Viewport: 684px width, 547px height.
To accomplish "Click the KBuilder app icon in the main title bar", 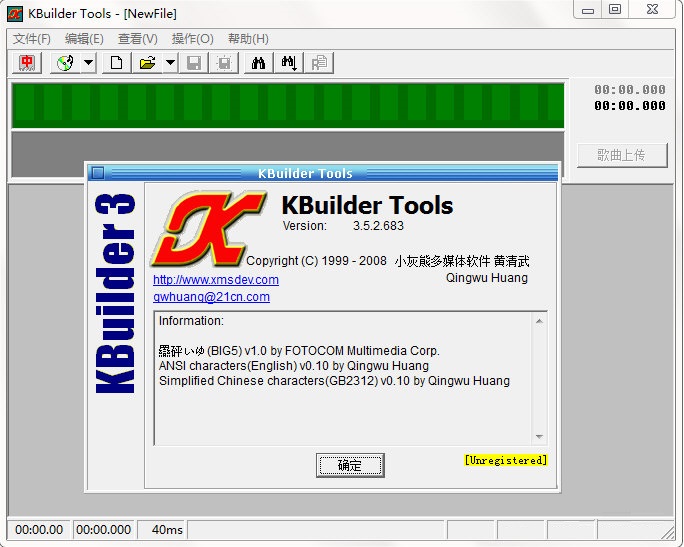I will pos(15,14).
